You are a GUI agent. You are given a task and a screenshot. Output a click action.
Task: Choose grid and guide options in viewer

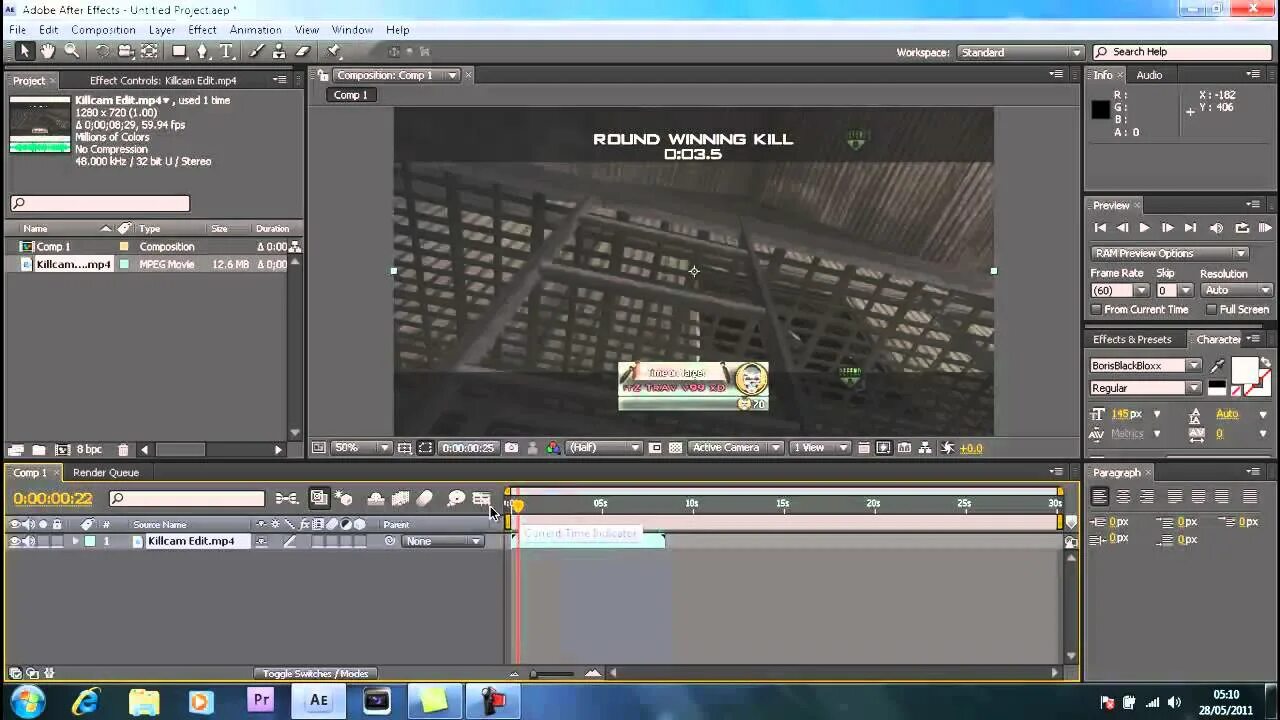point(404,448)
